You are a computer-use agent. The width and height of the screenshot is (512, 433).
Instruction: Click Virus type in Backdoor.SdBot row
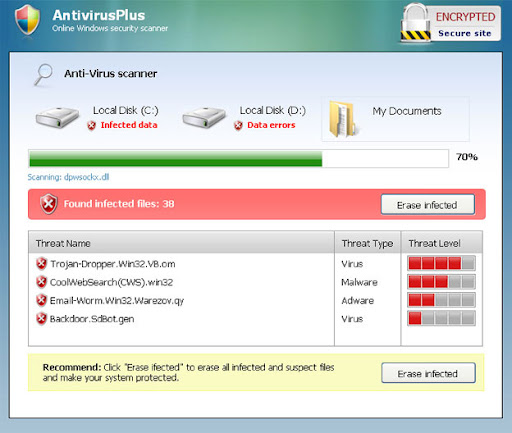tap(352, 319)
